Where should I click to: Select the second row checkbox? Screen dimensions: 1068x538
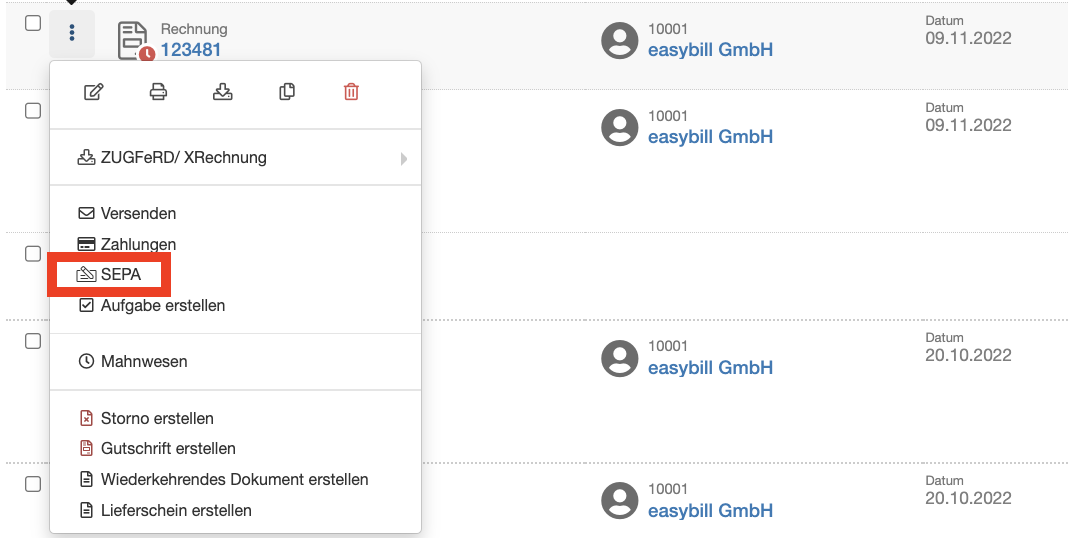(x=33, y=110)
